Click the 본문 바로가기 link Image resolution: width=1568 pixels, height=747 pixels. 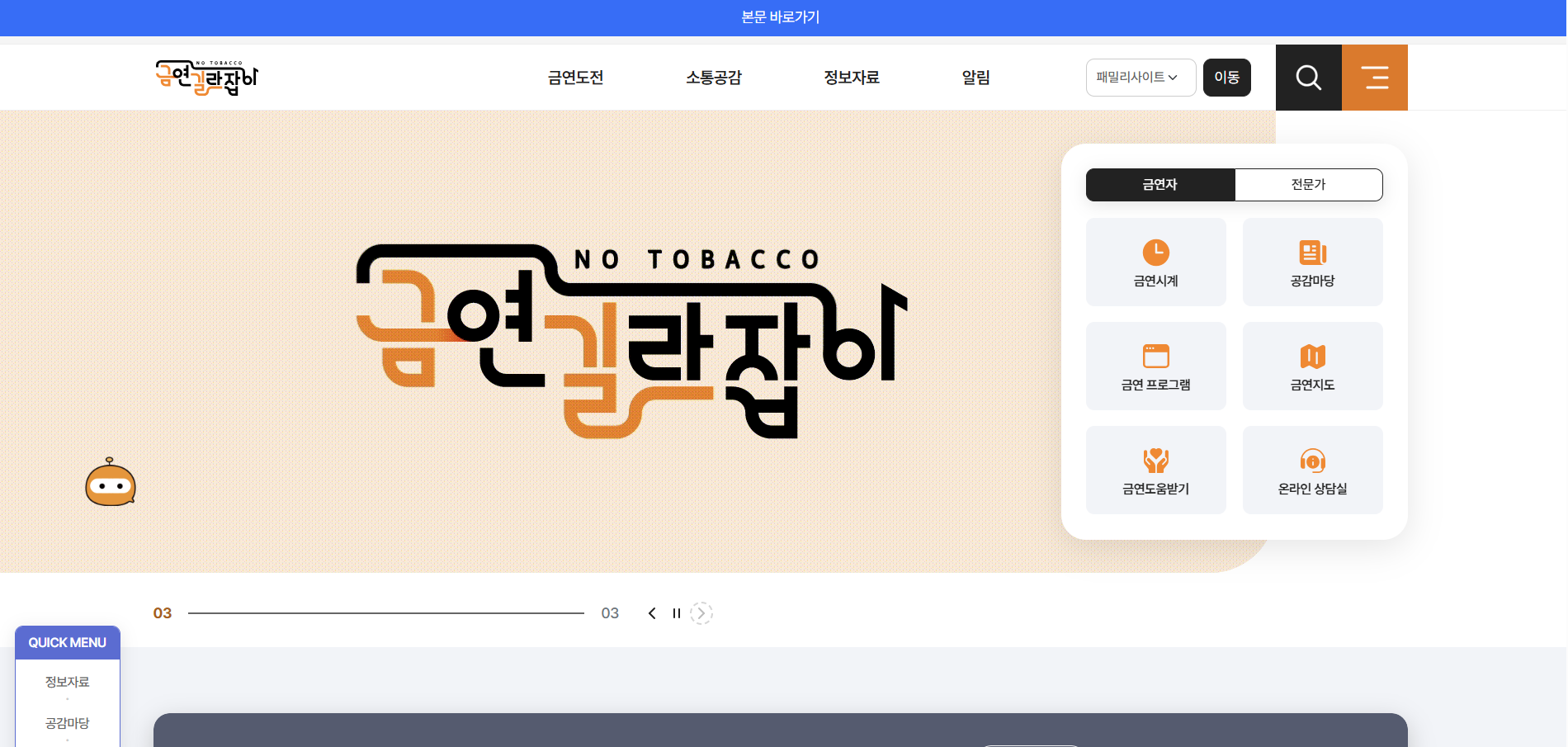[x=781, y=17]
